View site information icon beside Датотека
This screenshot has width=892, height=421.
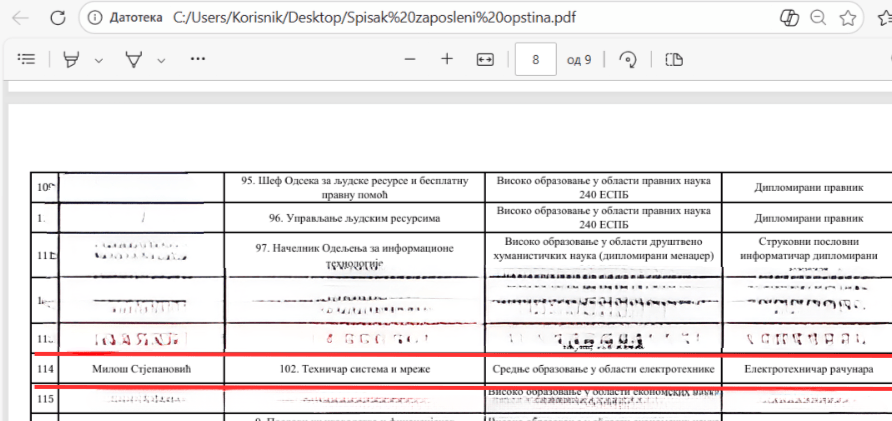pos(93,18)
